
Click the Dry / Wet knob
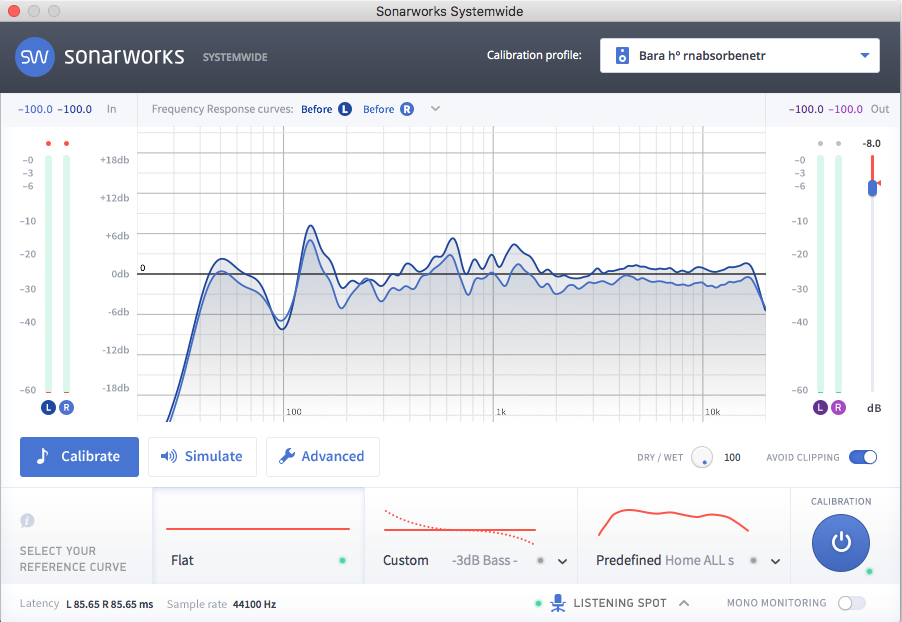[702, 457]
